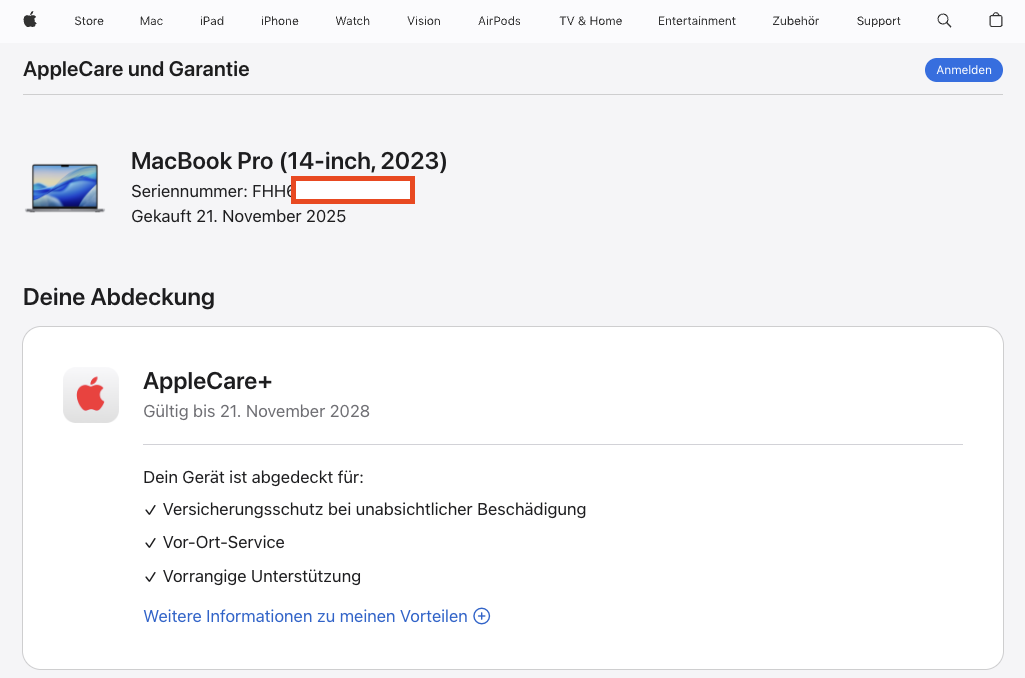Open the shopping bag icon

pyautogui.click(x=996, y=20)
